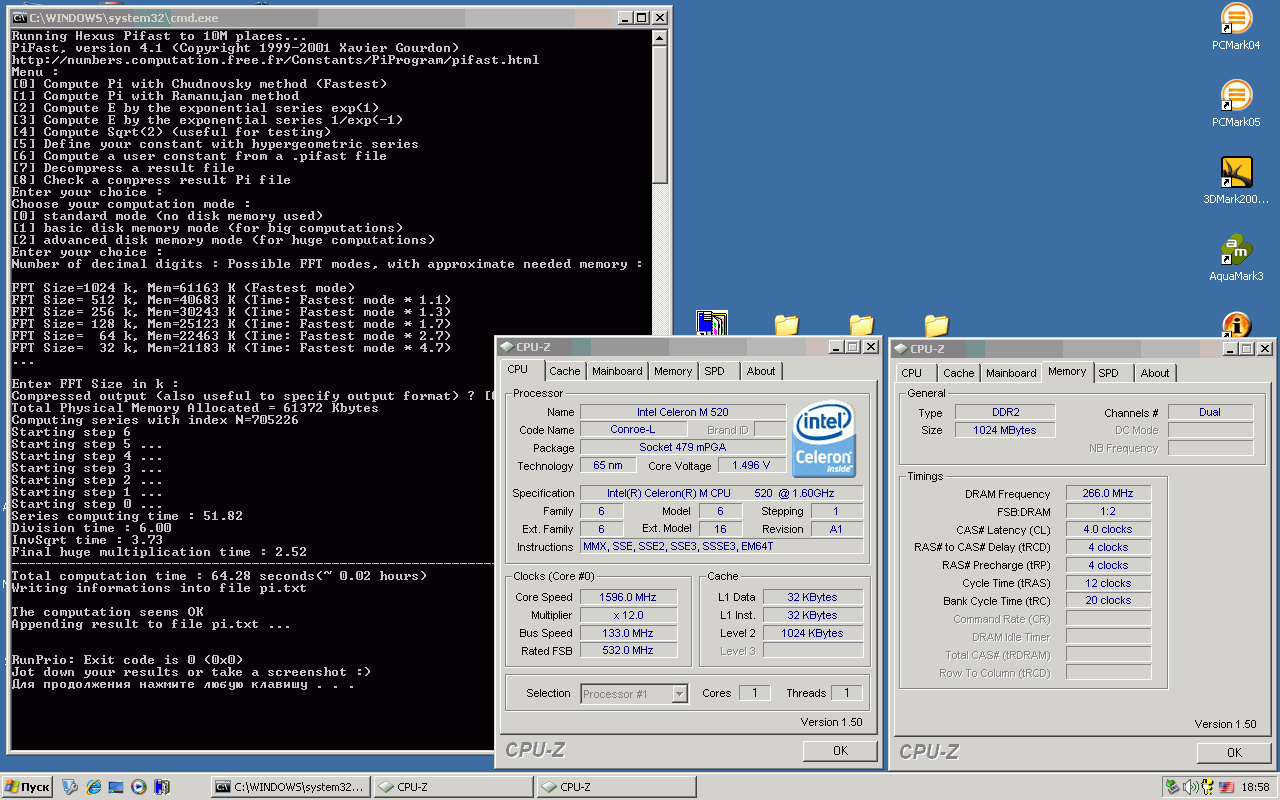Switch to Cache tab in left CPU-Z window
The height and width of the screenshot is (800, 1280).
coord(564,371)
